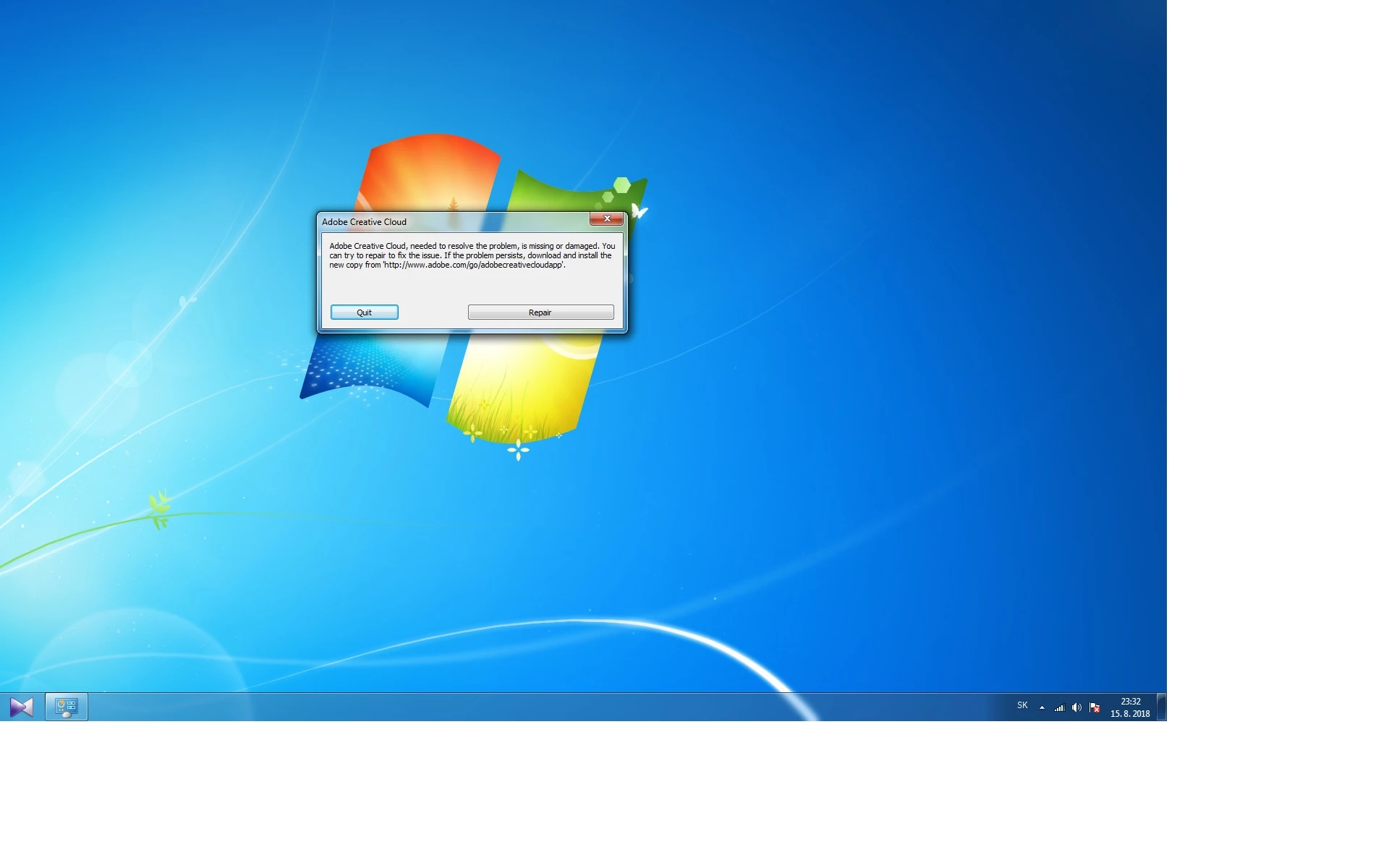Open the Control Panel taskbar button
The image size is (1389, 868).
tap(67, 707)
